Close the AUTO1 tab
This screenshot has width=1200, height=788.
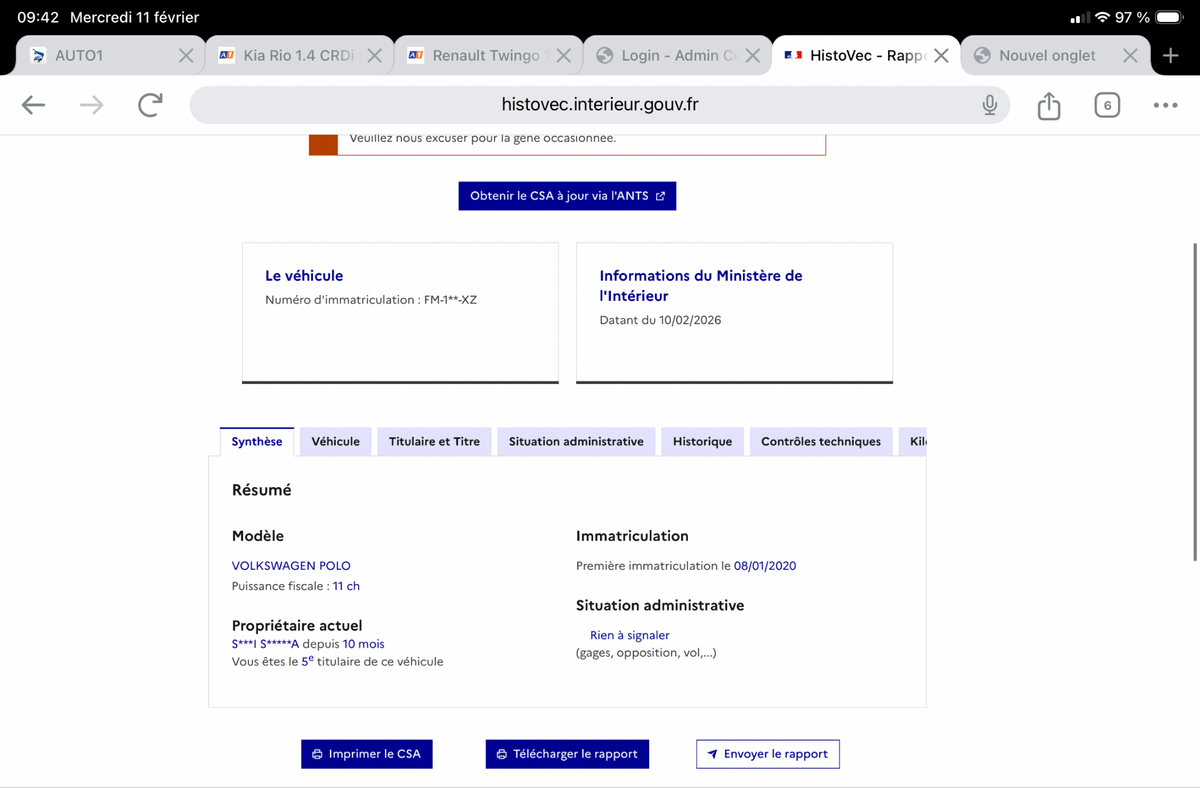(186, 56)
